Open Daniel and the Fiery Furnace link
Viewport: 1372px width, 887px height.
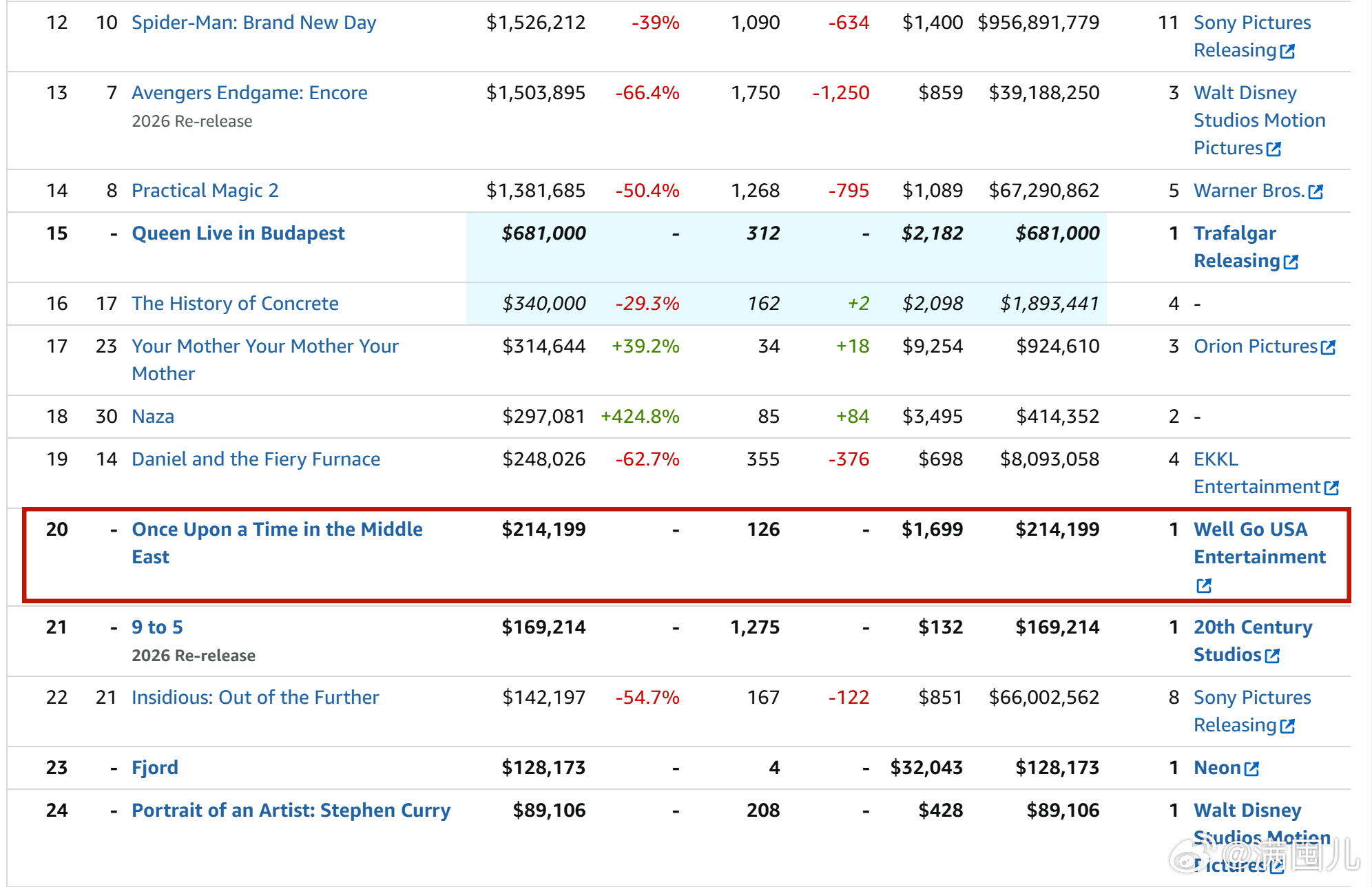[x=256, y=459]
